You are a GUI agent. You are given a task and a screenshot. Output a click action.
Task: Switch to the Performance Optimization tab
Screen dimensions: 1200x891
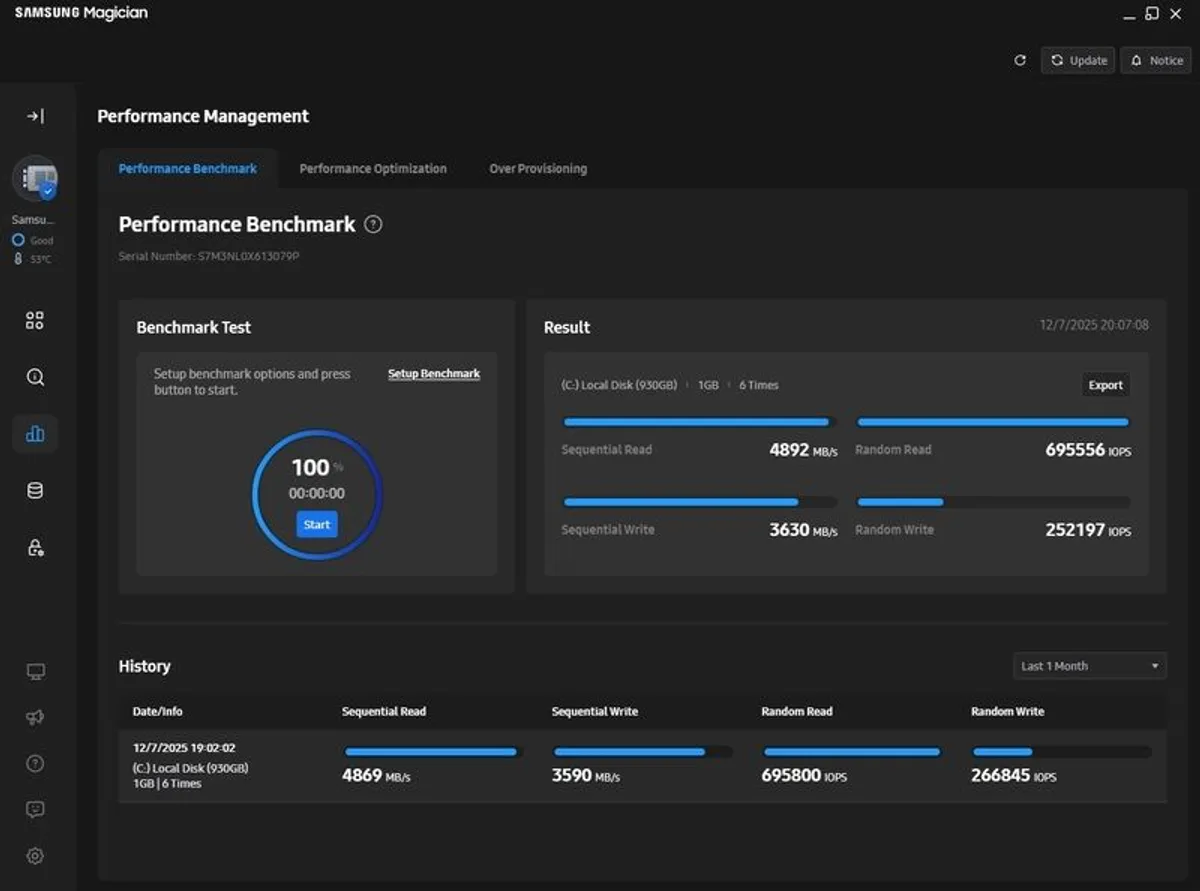(x=373, y=169)
